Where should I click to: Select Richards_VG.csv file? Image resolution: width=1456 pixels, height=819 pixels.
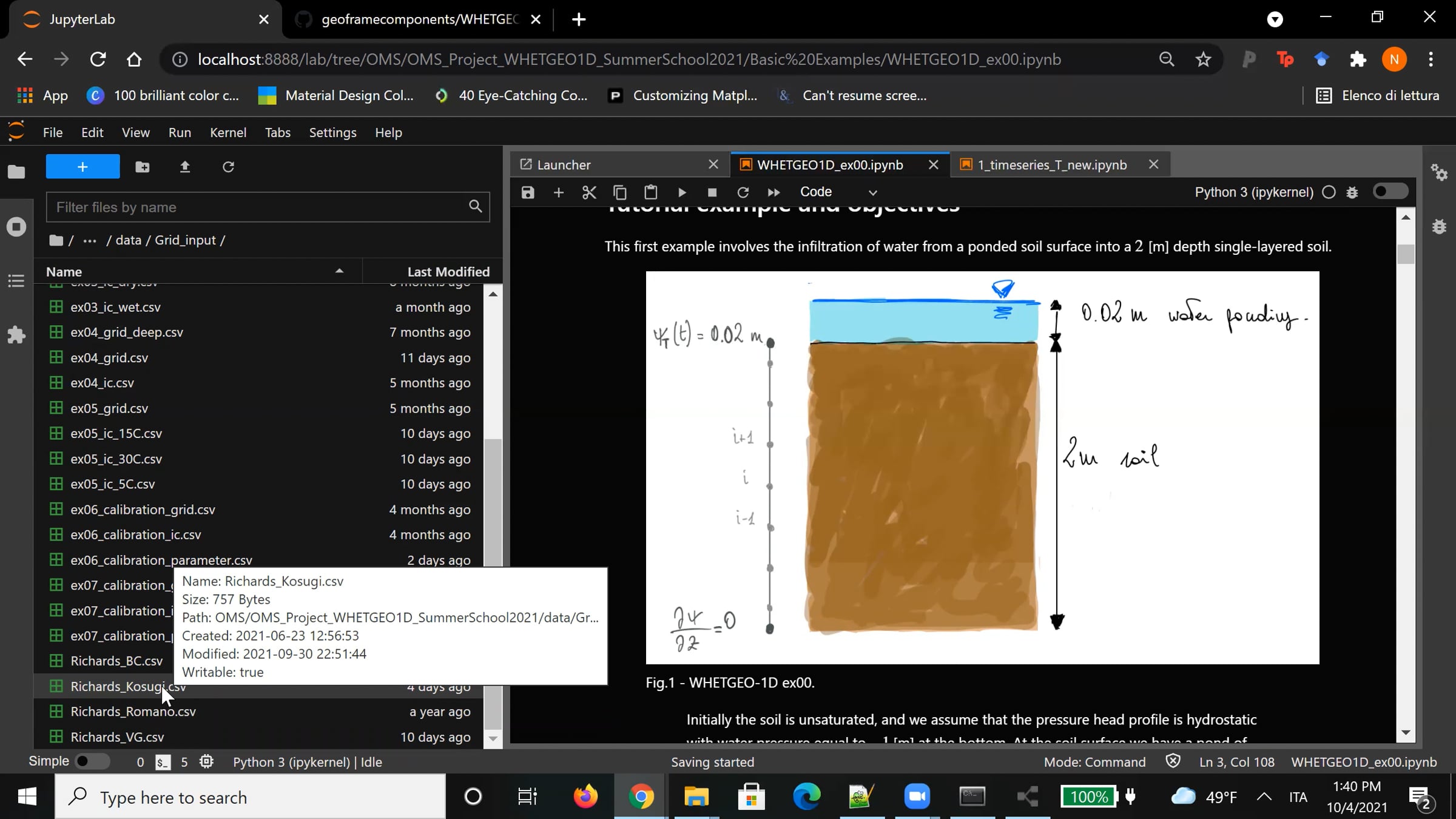pos(259,737)
